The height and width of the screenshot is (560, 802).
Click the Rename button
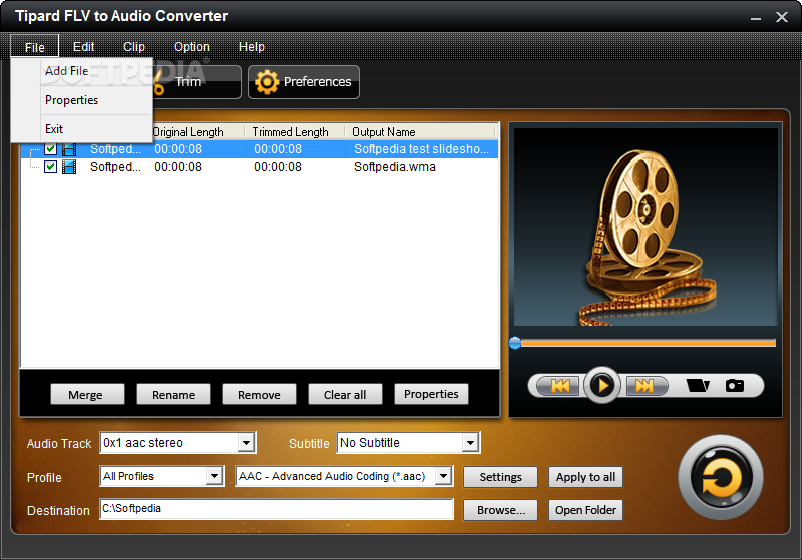173,395
